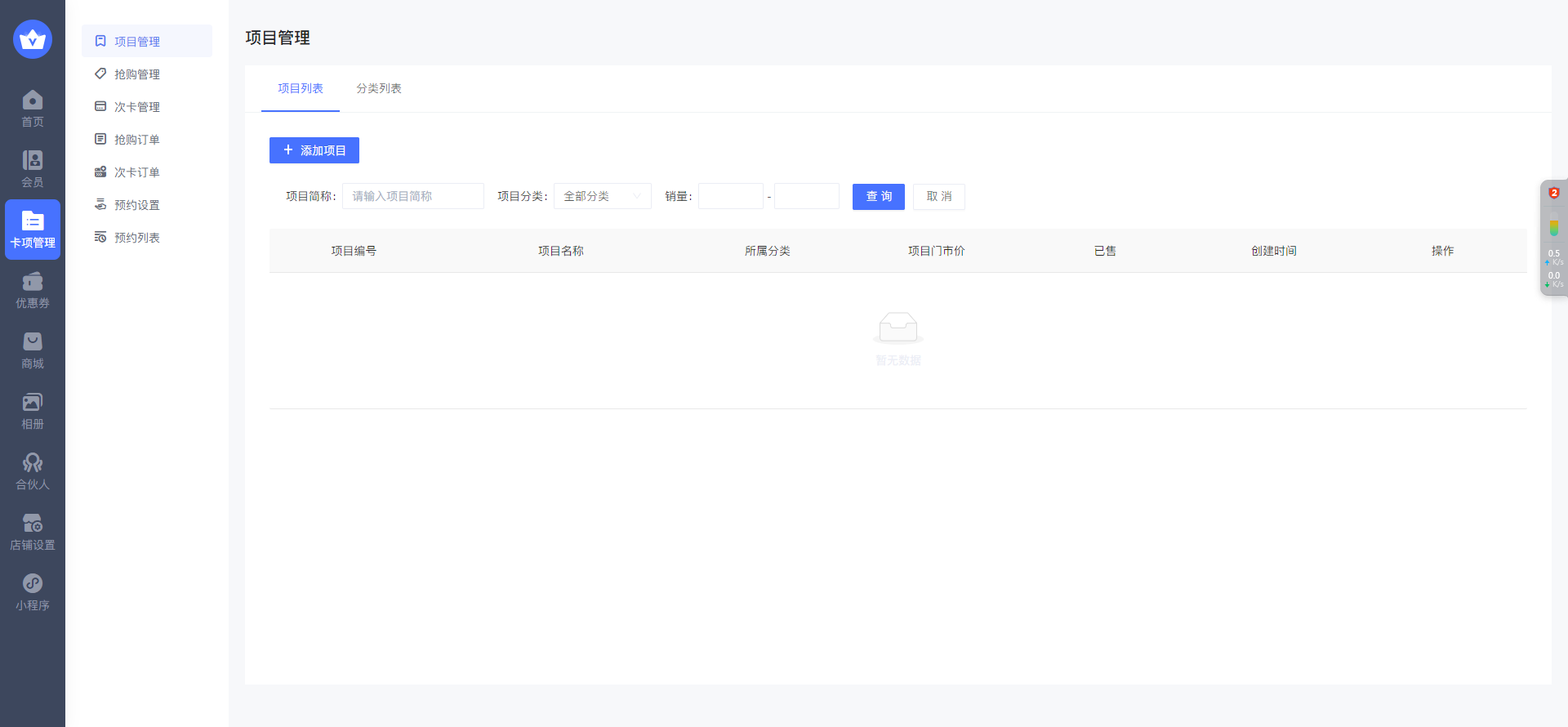Open the 会员 members section icon
1568x727 pixels.
33,162
